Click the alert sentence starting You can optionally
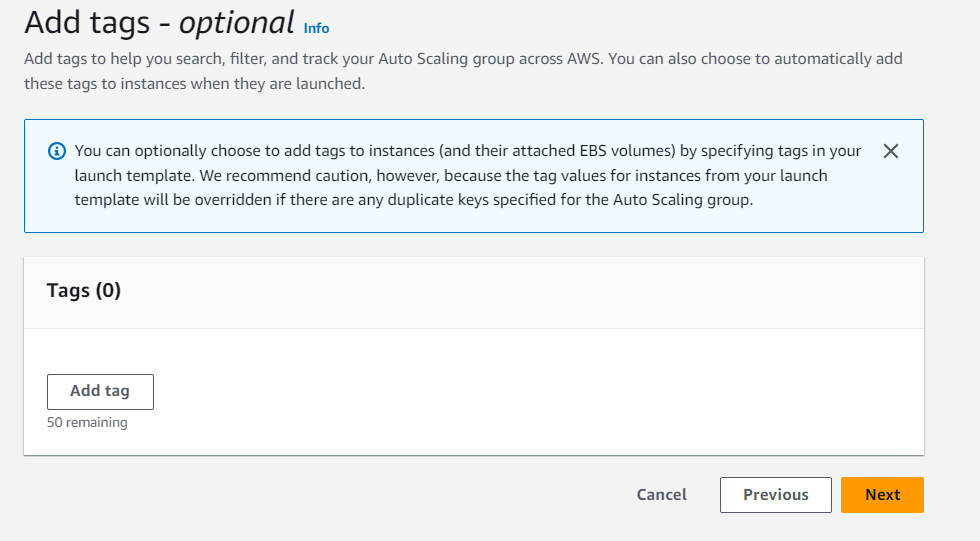Screen dimensions: 980x541 click(468, 151)
